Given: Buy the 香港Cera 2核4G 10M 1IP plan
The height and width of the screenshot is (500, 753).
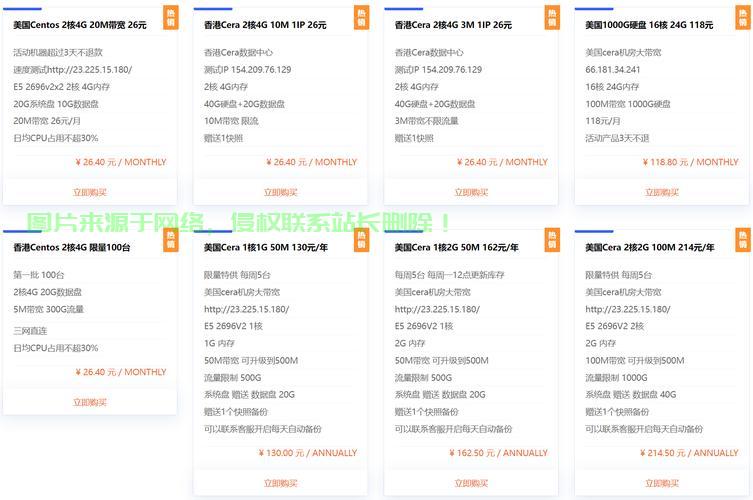Looking at the screenshot, I should pyautogui.click(x=280, y=192).
